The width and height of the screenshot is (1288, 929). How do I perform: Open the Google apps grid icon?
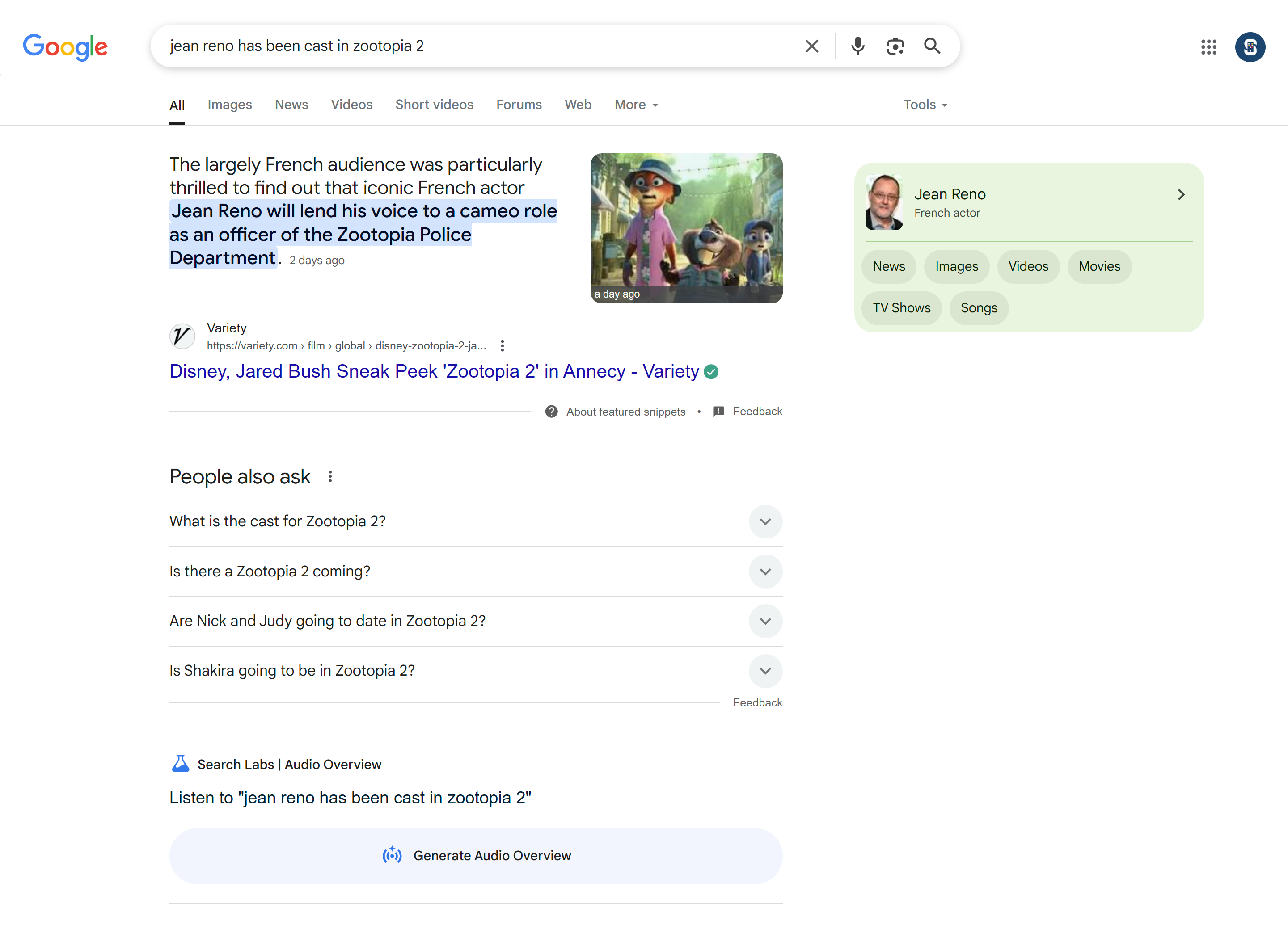point(1208,46)
